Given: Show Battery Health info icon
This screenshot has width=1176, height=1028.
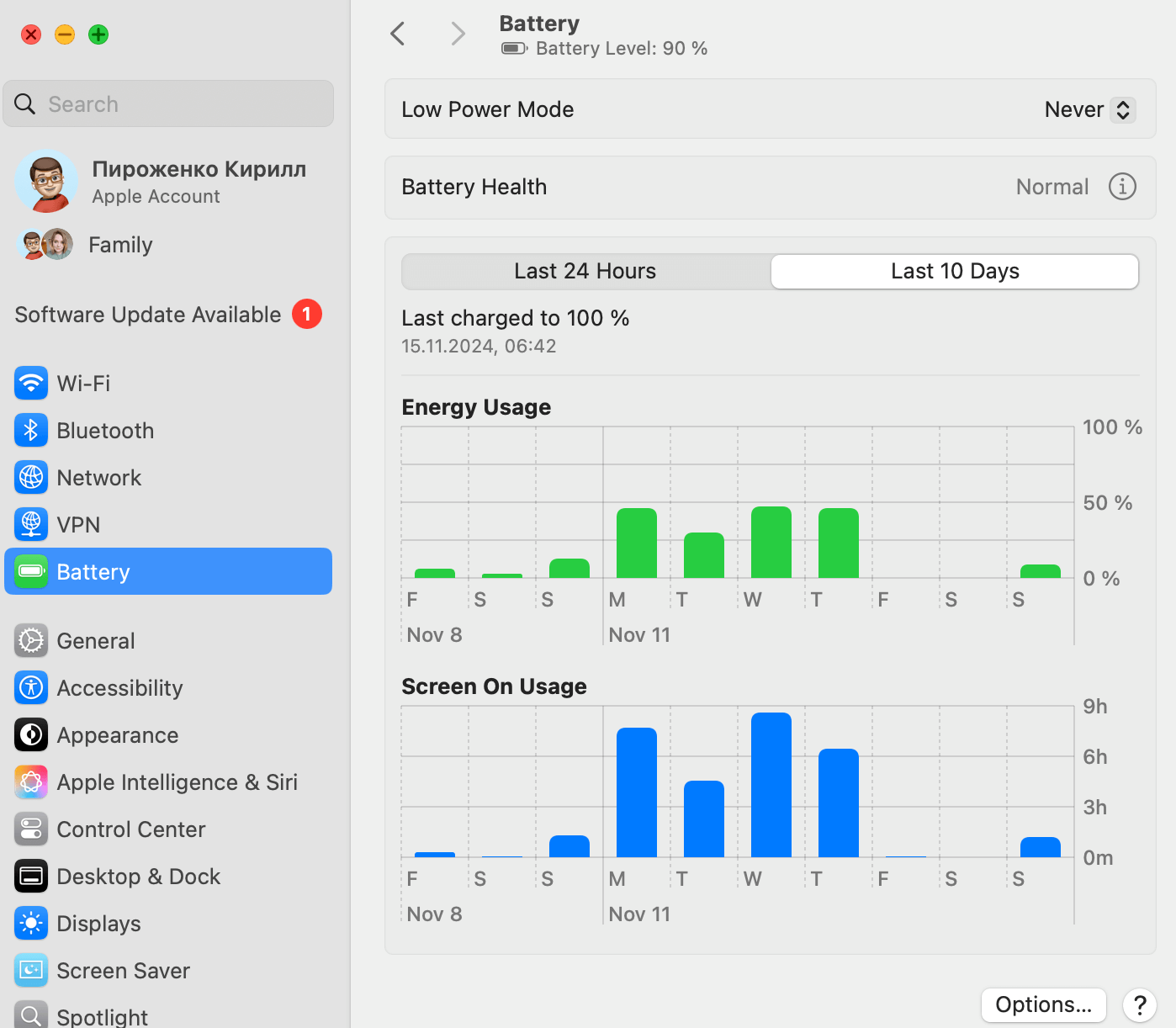Looking at the screenshot, I should click(1122, 187).
